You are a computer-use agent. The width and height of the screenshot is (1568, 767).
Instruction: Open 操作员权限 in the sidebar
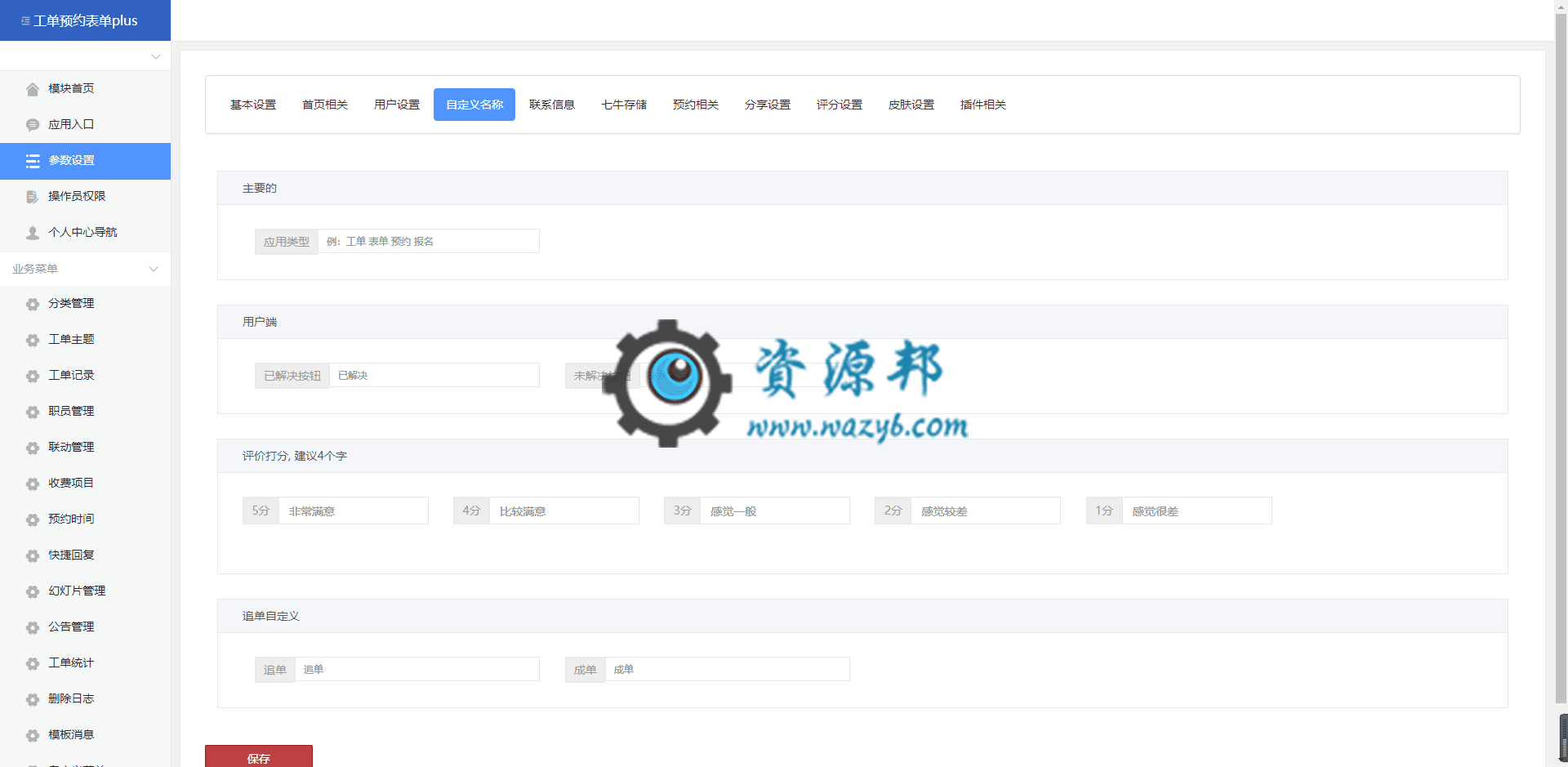(x=85, y=196)
